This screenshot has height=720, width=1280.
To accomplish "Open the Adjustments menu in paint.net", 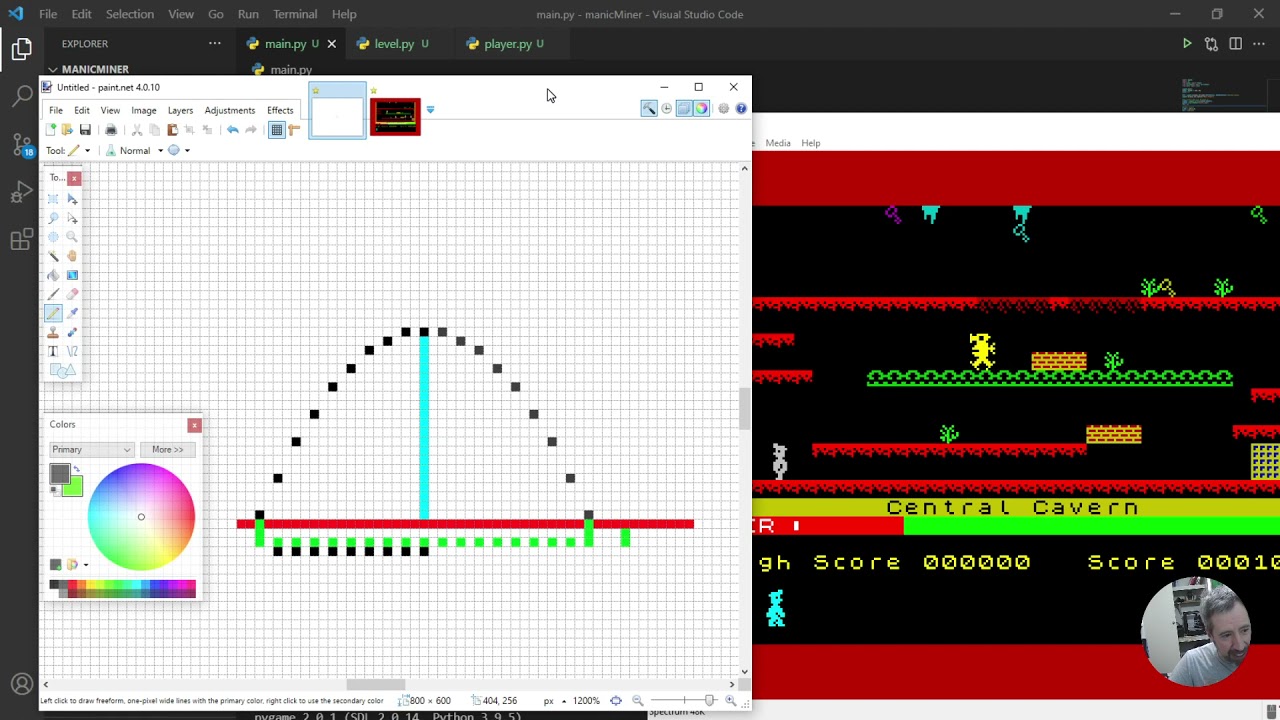I will pos(229,110).
